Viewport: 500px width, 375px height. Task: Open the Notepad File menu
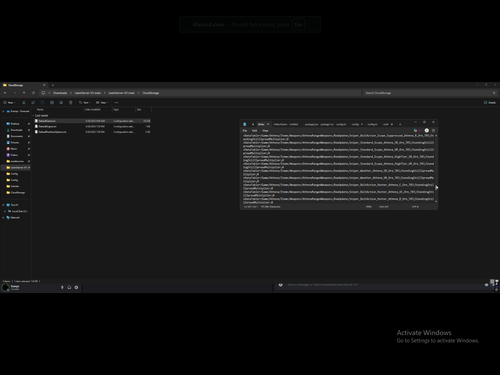(245, 131)
